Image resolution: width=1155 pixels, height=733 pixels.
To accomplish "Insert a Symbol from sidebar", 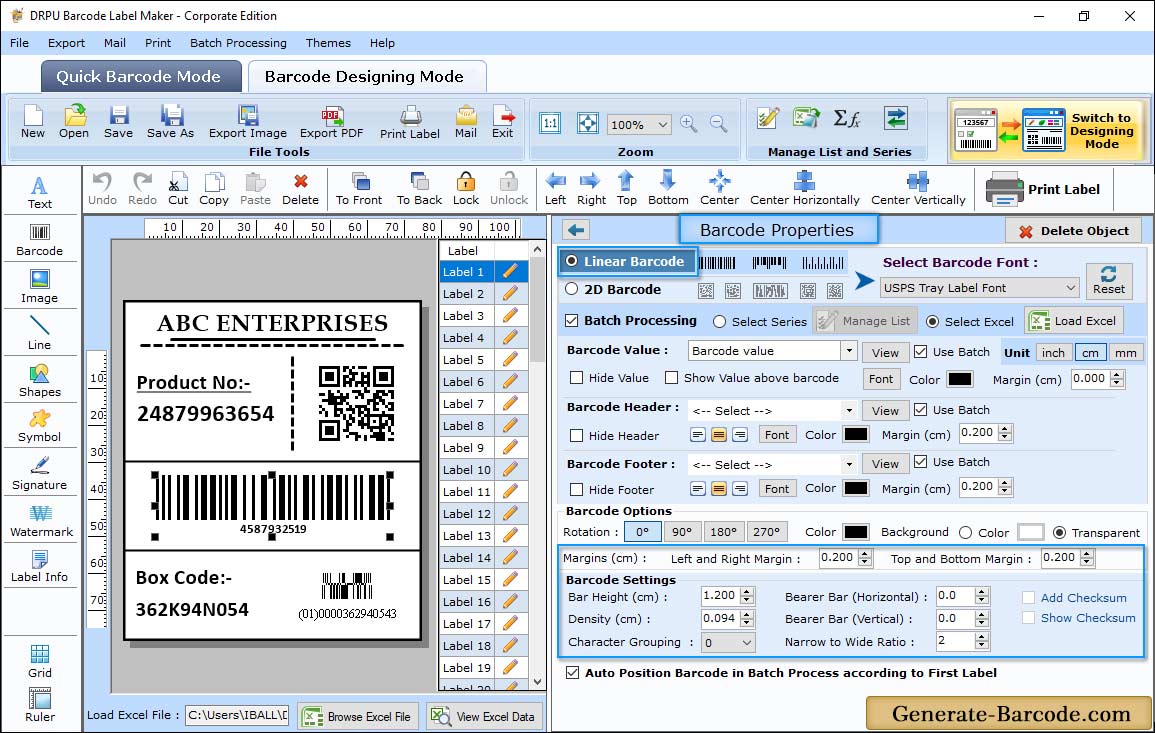I will click(40, 426).
